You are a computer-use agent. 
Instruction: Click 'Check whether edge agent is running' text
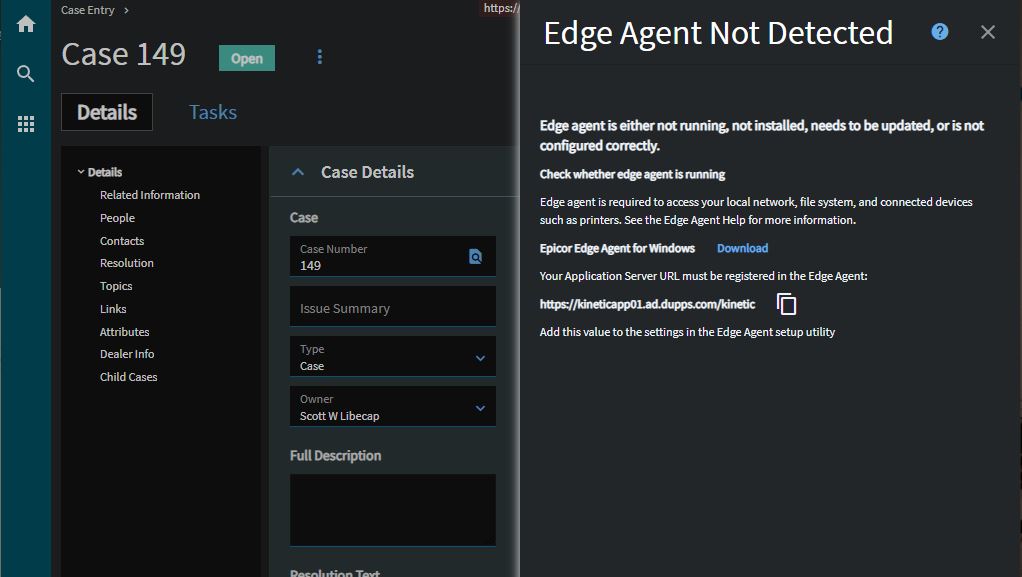(x=632, y=174)
